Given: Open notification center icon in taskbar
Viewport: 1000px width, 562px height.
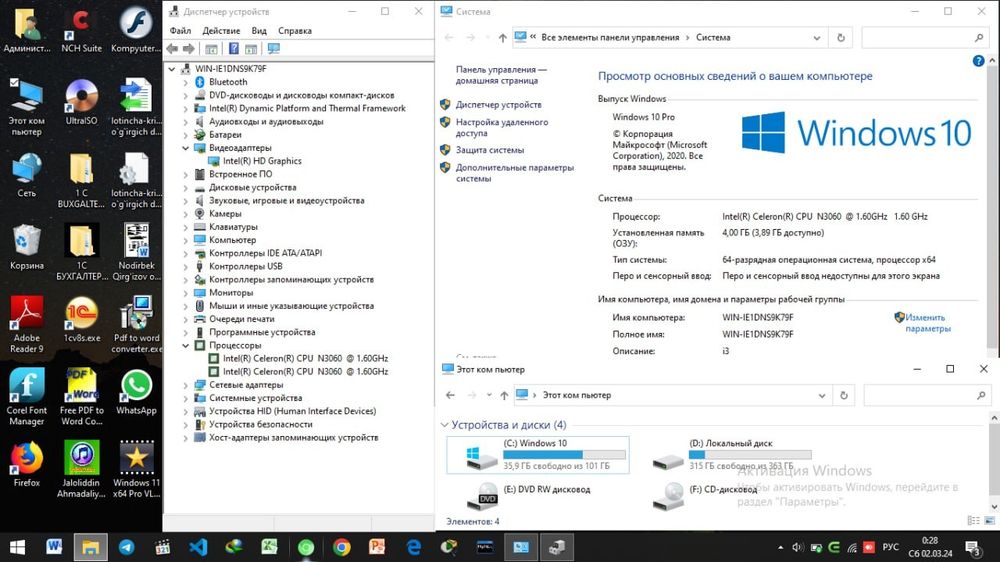Looking at the screenshot, I should point(973,547).
